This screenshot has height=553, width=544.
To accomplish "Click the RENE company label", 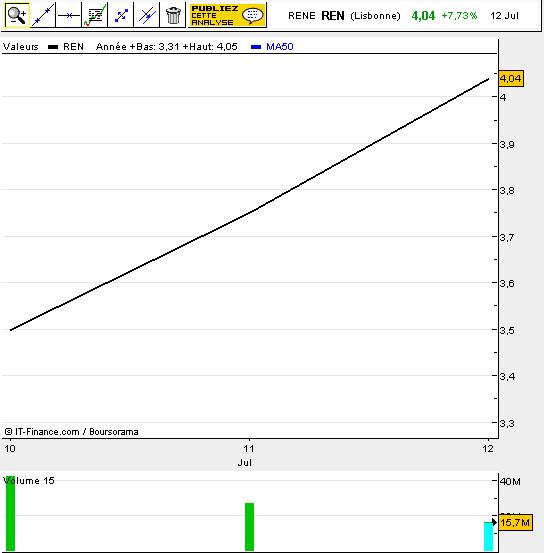I will point(302,16).
